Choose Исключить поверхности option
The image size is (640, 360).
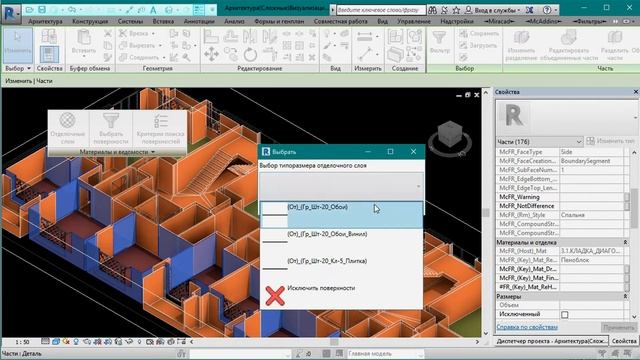coord(341,296)
